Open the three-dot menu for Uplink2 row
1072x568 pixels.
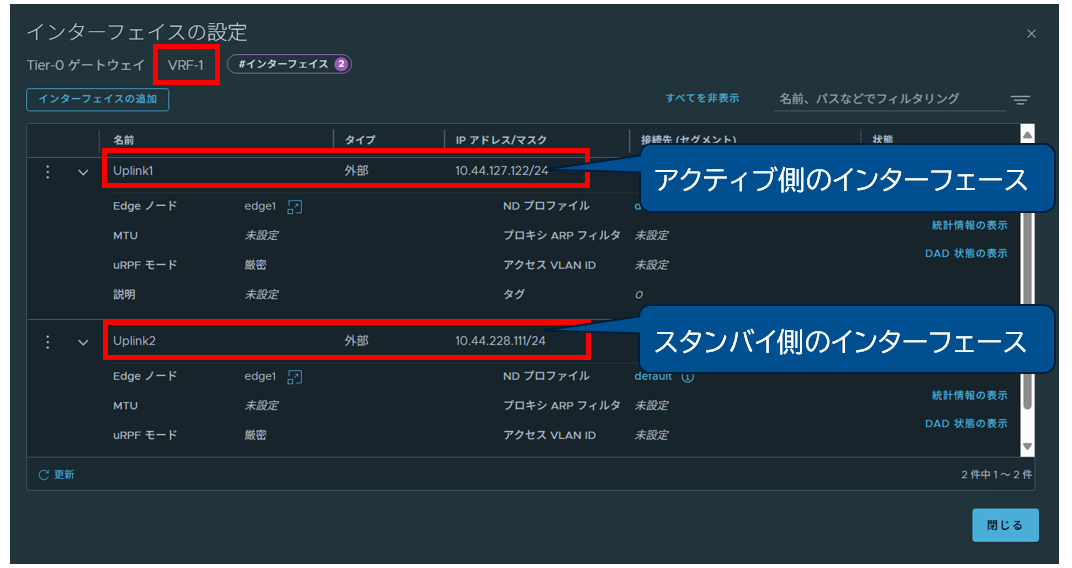click(47, 342)
